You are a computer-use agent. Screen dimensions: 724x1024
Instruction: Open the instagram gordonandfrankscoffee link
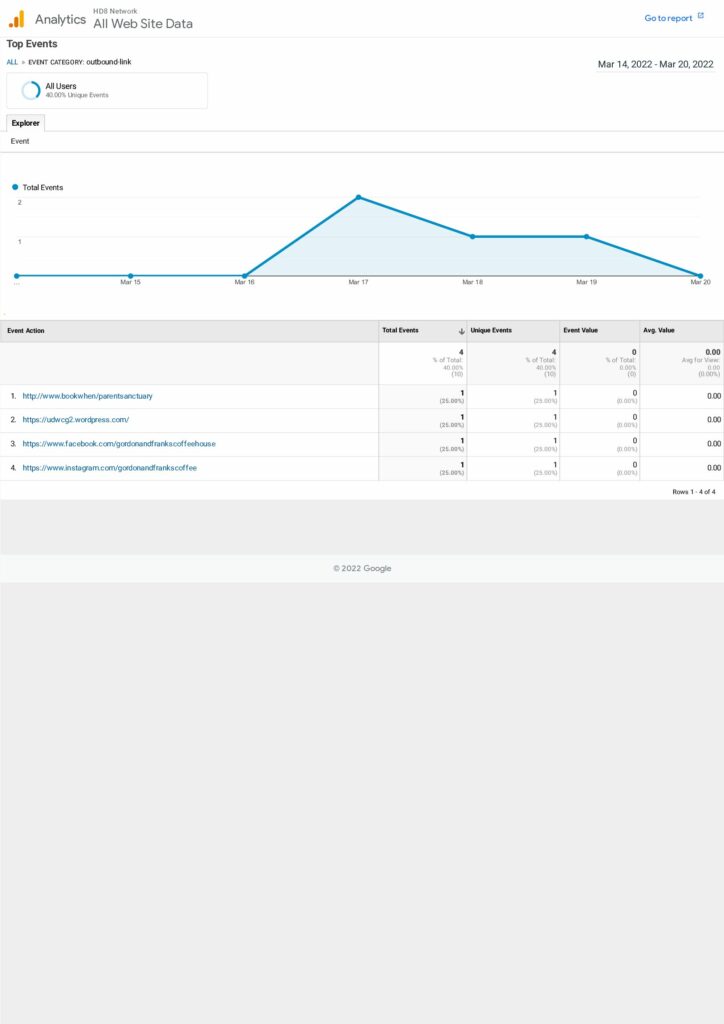click(x=110, y=468)
